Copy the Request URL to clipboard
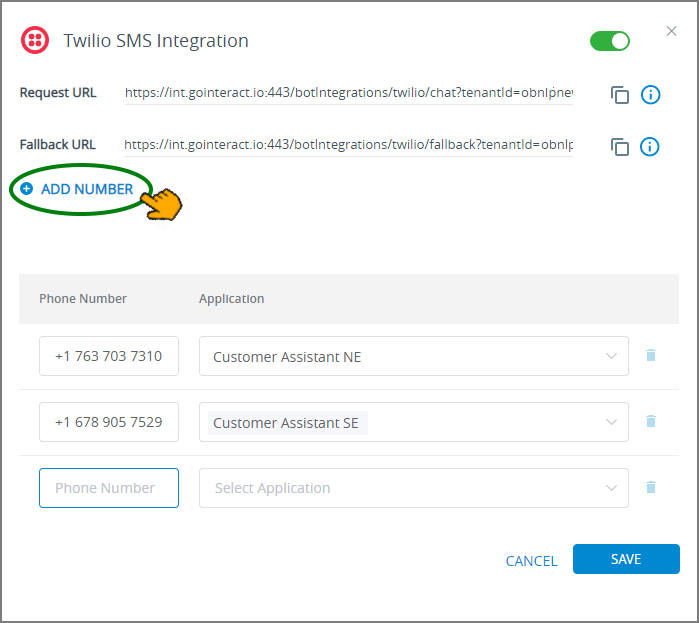 620,94
